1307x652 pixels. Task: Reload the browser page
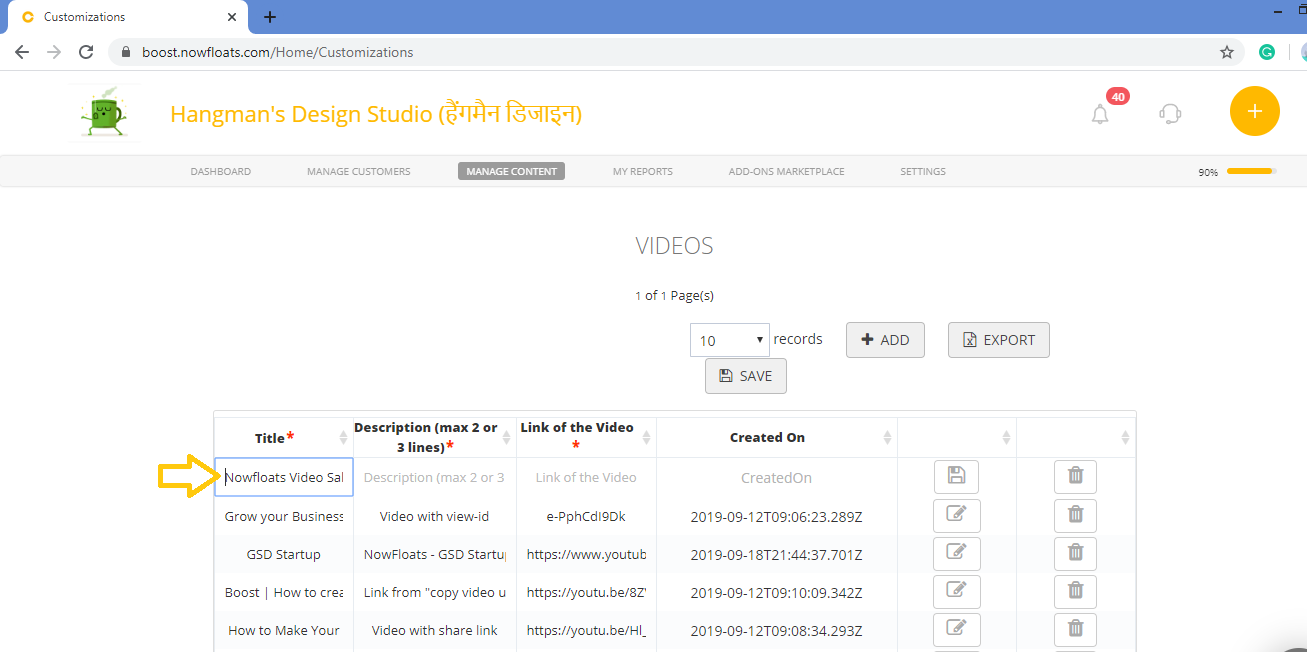(86, 52)
